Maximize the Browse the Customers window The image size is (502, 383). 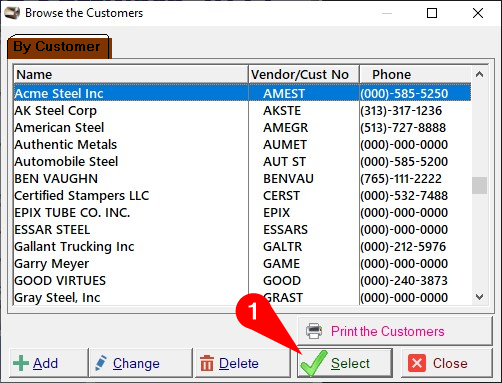coord(432,13)
